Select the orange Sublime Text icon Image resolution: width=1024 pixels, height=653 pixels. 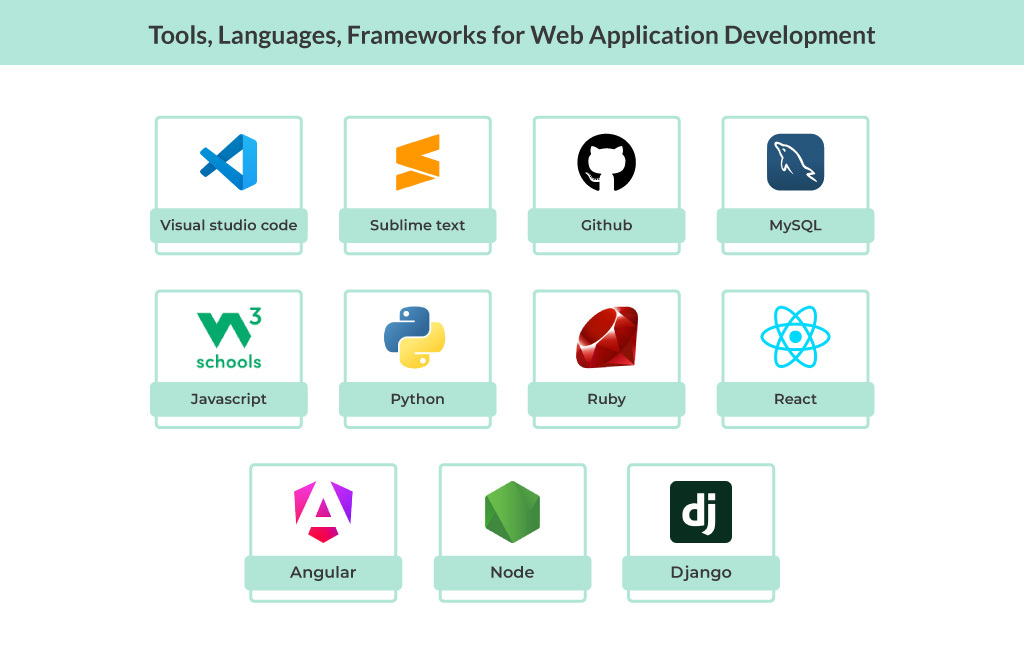(x=417, y=162)
